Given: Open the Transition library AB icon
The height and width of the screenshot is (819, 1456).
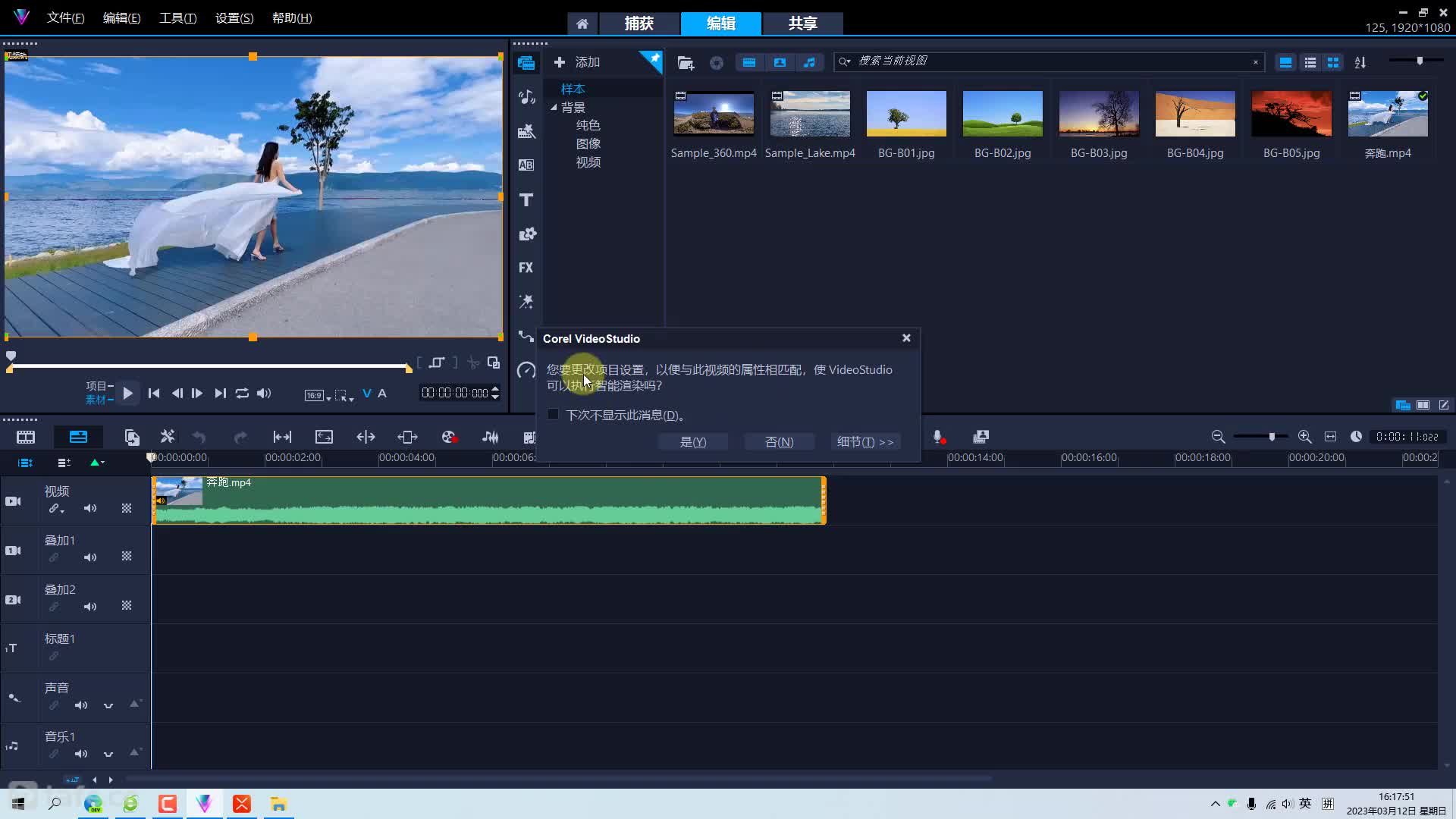Looking at the screenshot, I should tap(526, 165).
